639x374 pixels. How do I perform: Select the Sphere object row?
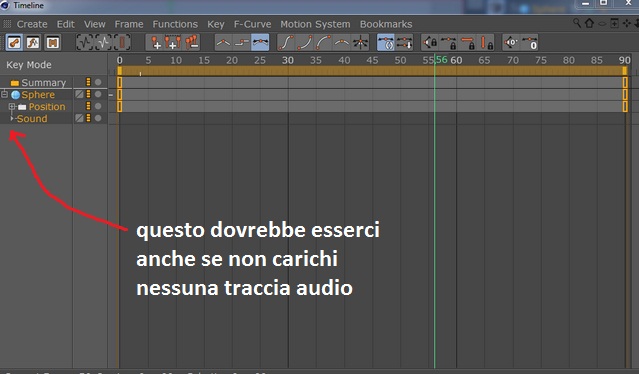pos(38,95)
